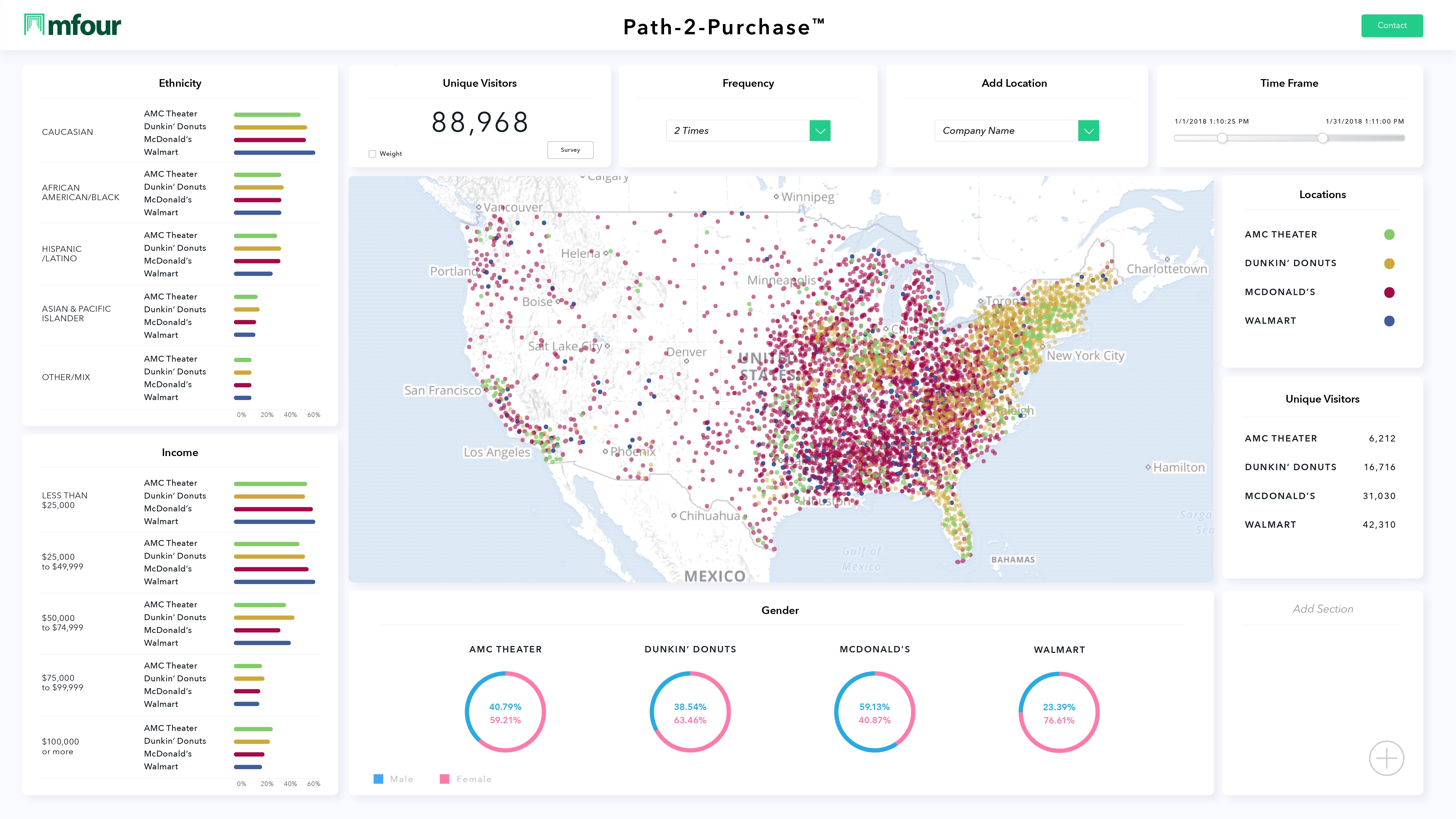Image resolution: width=1456 pixels, height=819 pixels.
Task: Click the blue Walmart legend dot
Action: tap(1389, 321)
